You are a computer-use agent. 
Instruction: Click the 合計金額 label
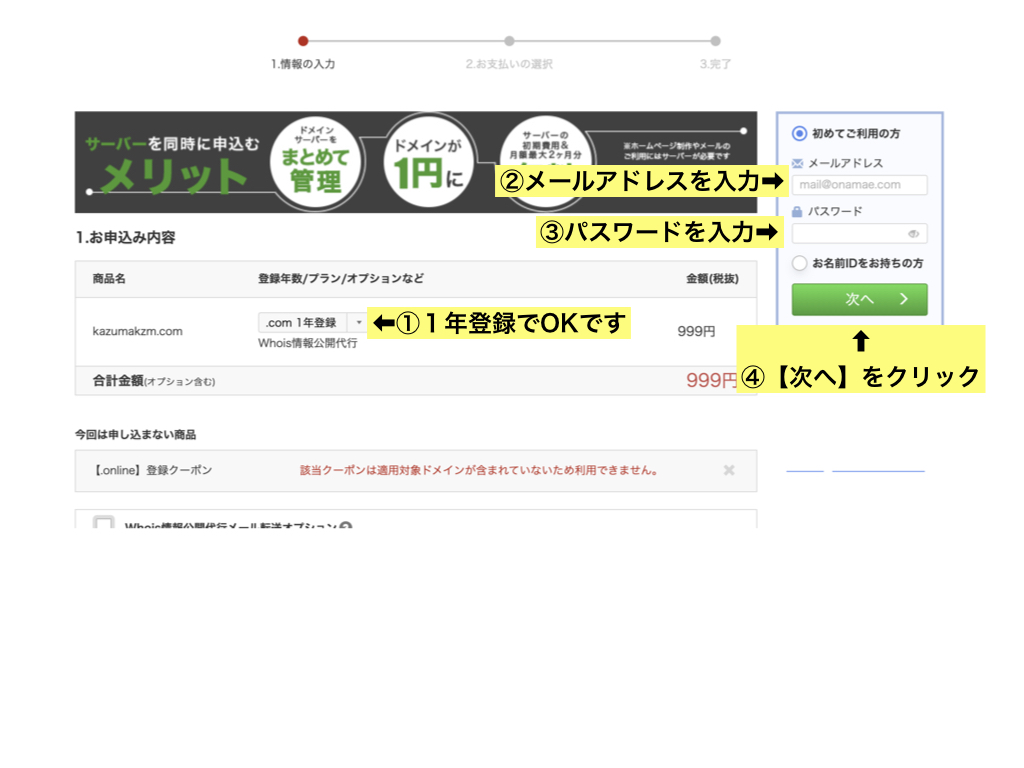pyautogui.click(x=118, y=381)
